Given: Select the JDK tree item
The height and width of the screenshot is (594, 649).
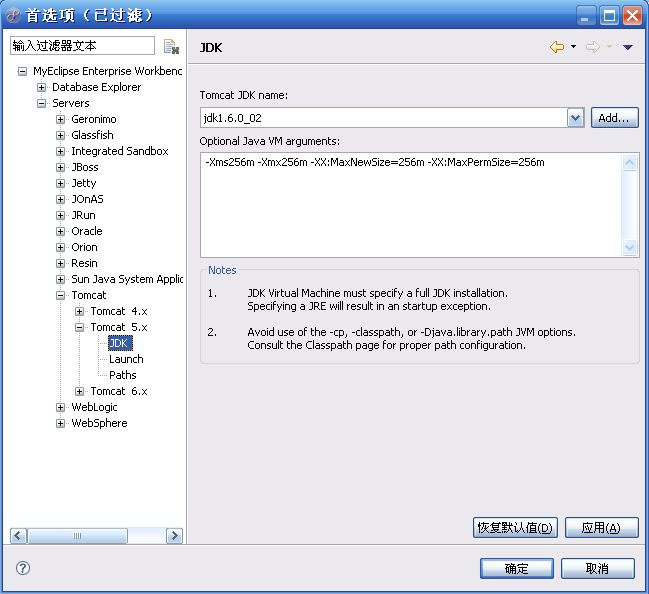Looking at the screenshot, I should [x=120, y=343].
